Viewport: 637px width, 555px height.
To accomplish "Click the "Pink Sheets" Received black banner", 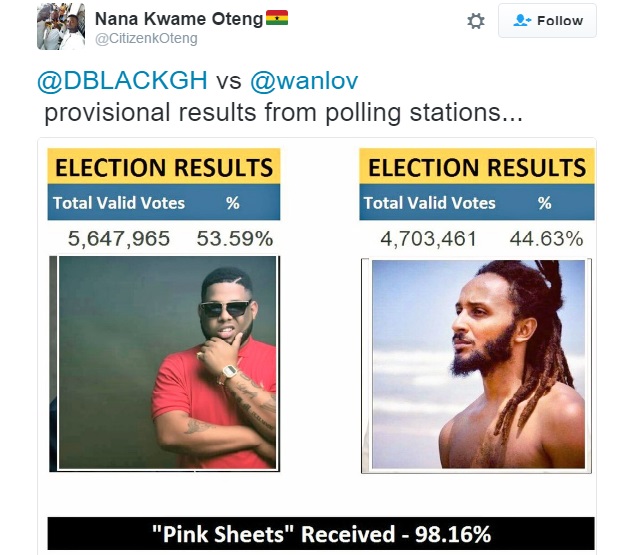I will [321, 533].
